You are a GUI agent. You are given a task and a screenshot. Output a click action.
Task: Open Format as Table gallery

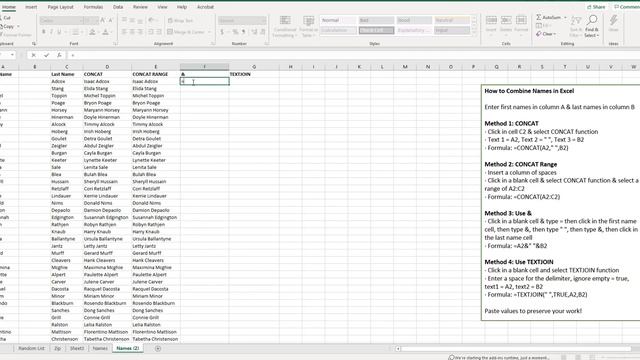pyautogui.click(x=308, y=27)
